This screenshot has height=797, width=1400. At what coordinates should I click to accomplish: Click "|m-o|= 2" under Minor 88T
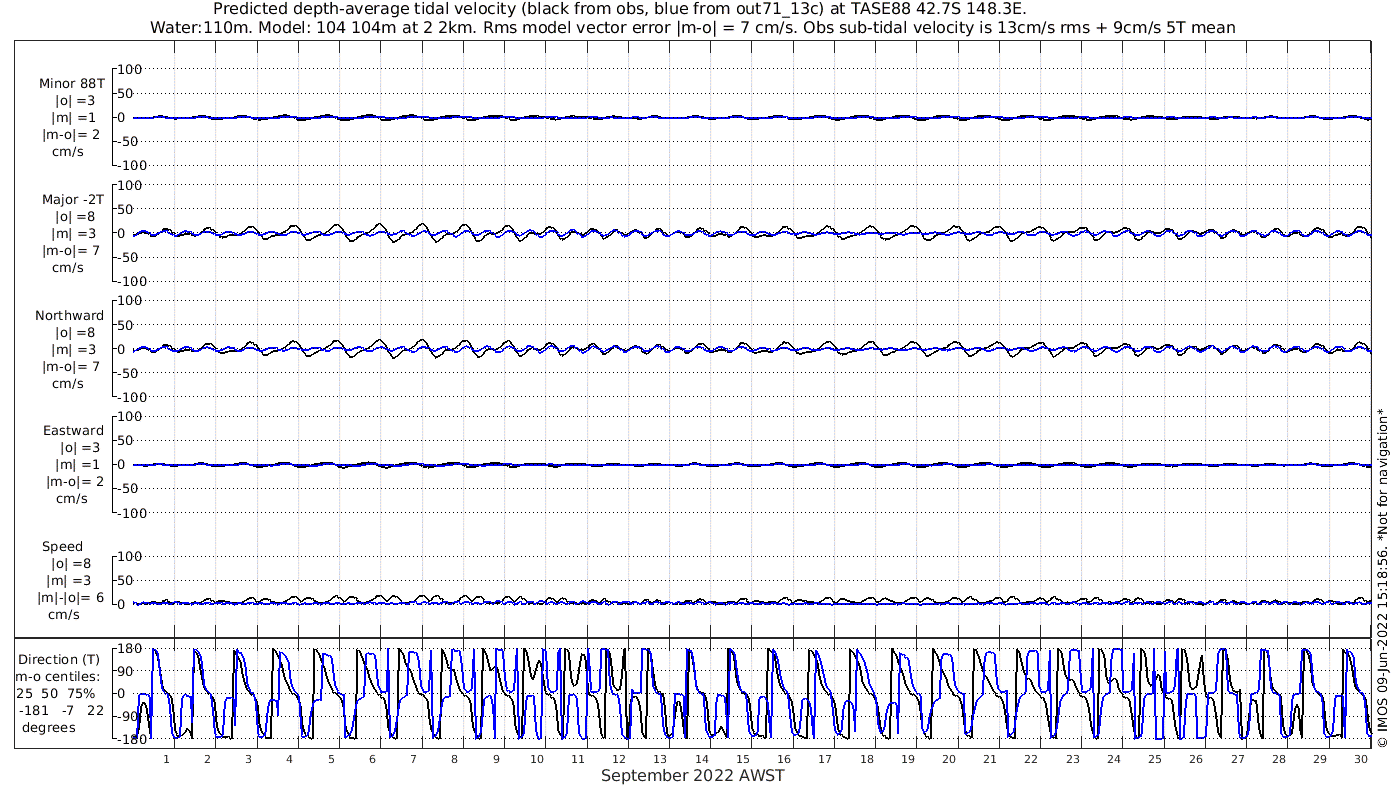(x=71, y=134)
